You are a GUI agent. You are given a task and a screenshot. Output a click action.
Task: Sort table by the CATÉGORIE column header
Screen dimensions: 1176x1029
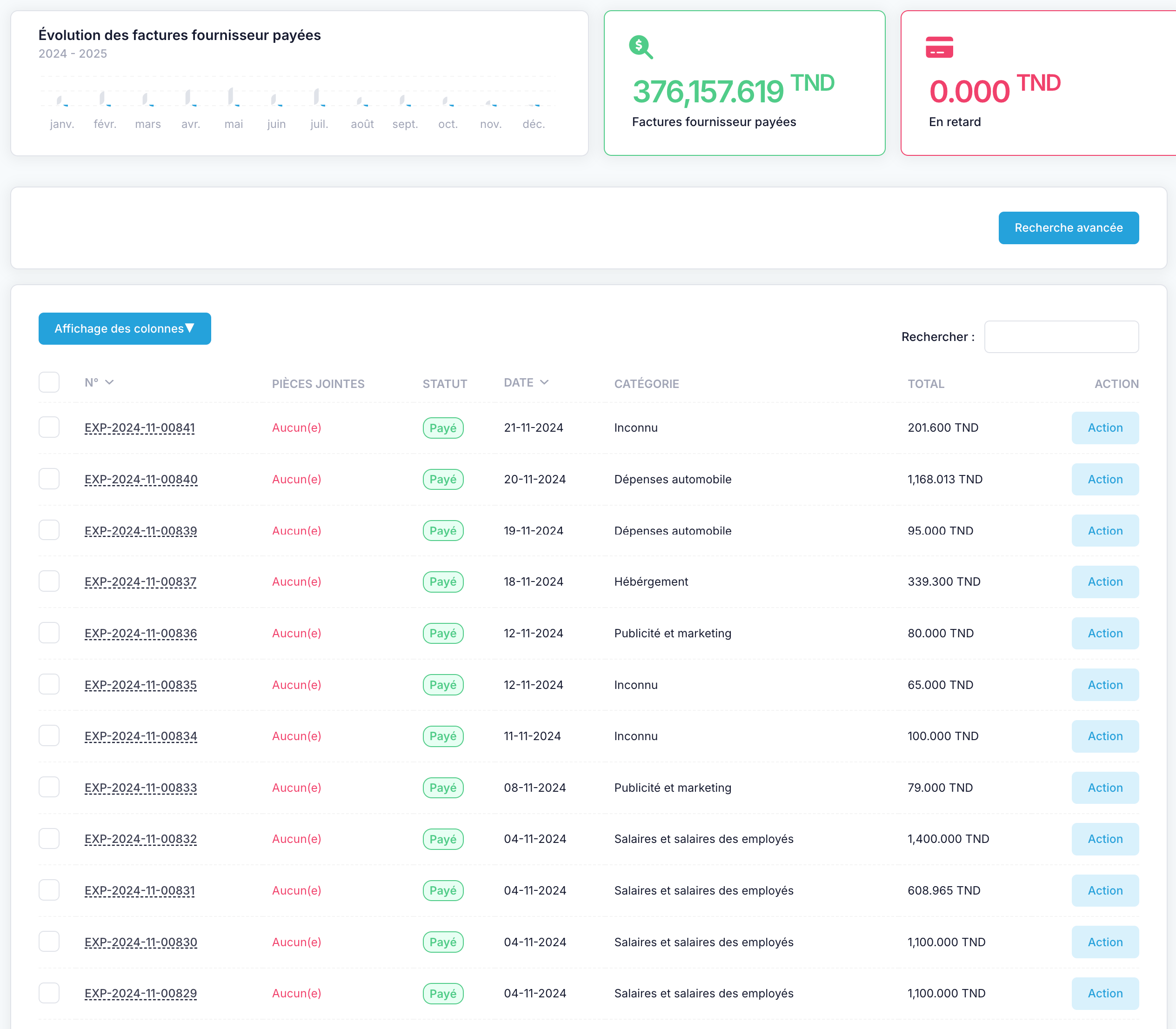click(647, 384)
